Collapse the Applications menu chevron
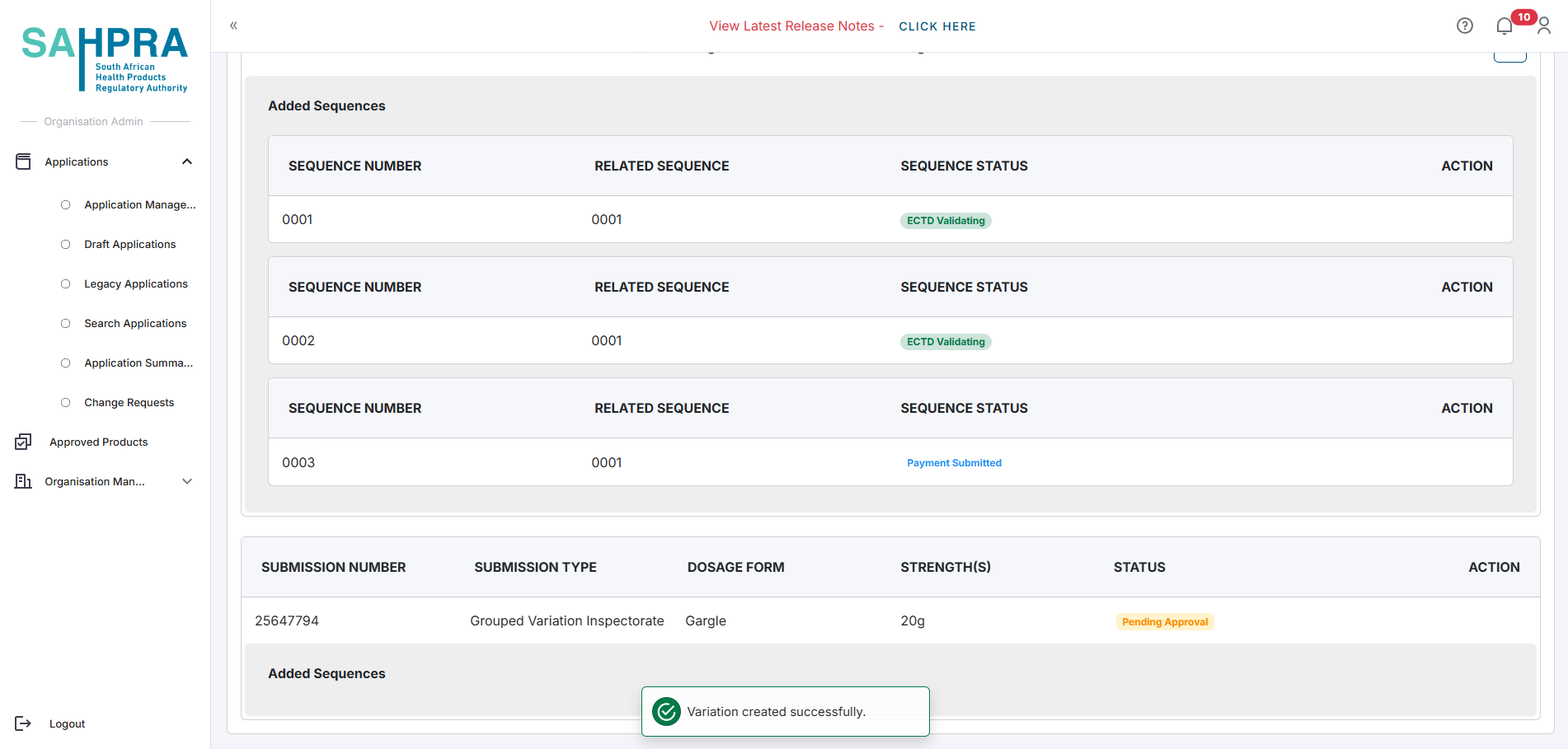The image size is (1568, 749). pyautogui.click(x=187, y=162)
